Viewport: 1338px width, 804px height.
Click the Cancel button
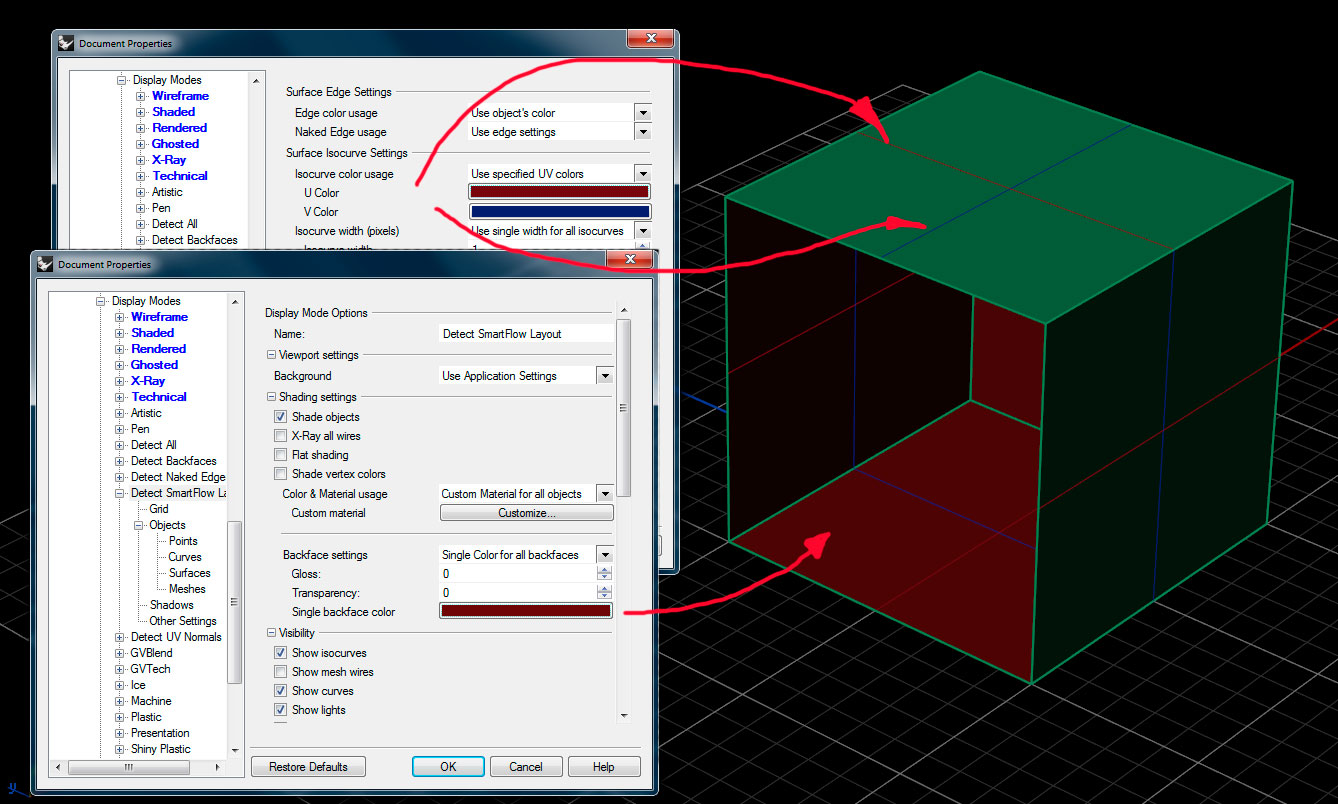[526, 767]
